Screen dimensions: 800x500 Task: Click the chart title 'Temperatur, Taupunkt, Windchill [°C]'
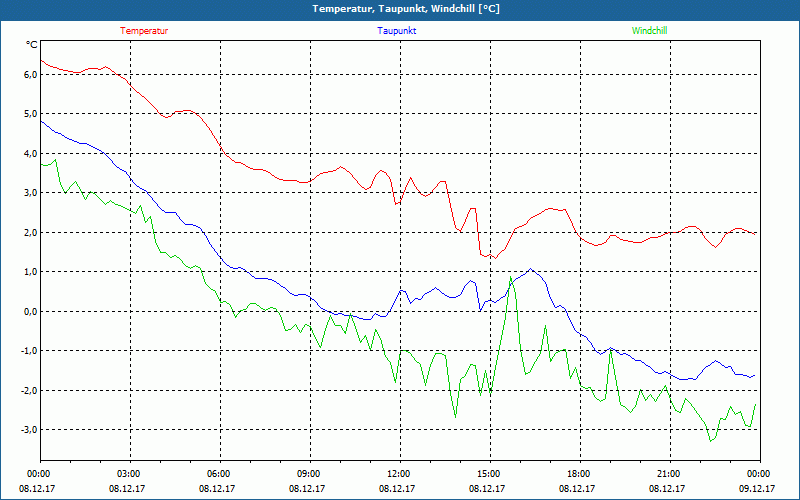tap(406, 9)
